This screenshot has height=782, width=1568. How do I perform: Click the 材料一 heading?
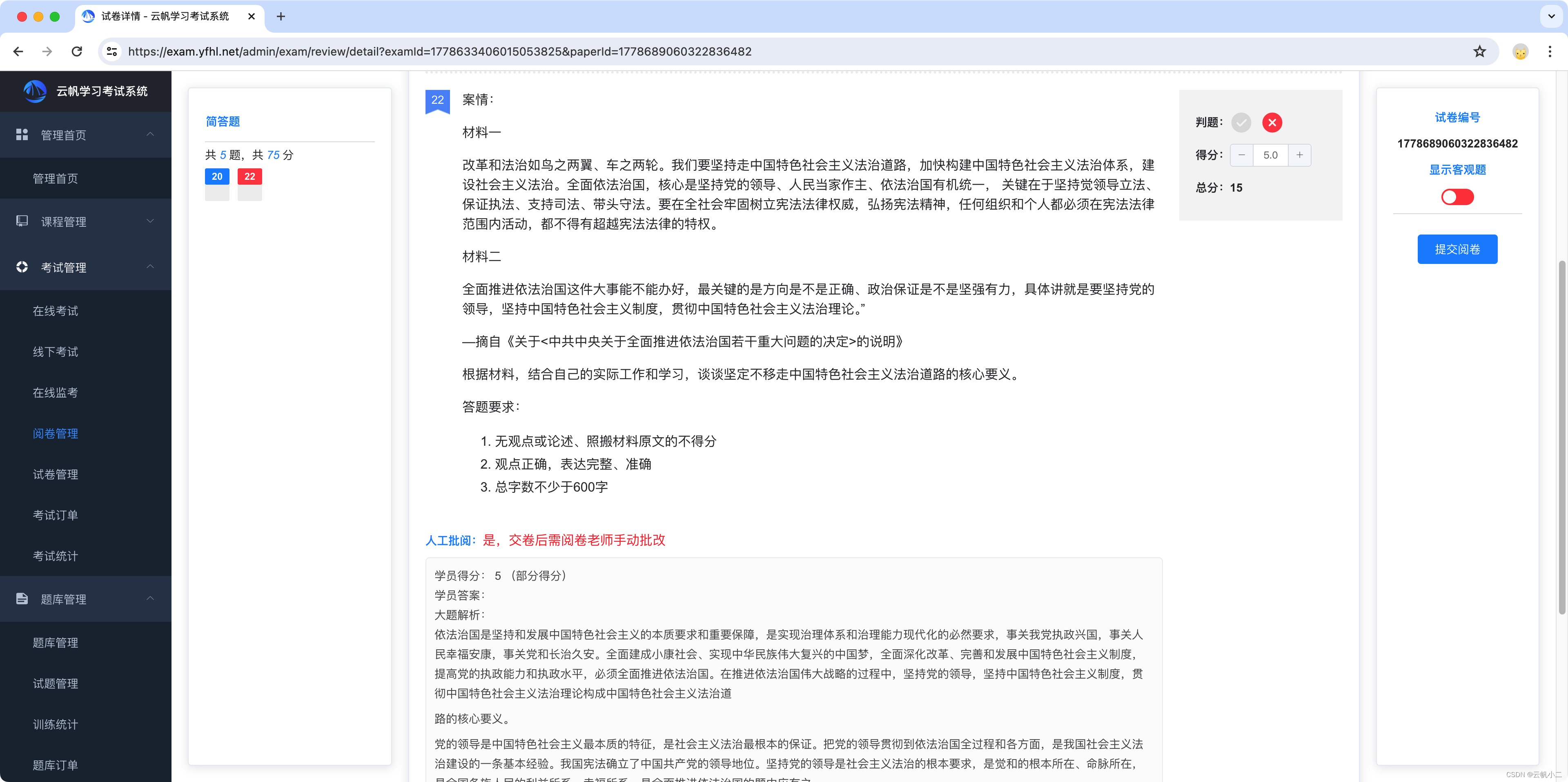pyautogui.click(x=481, y=132)
